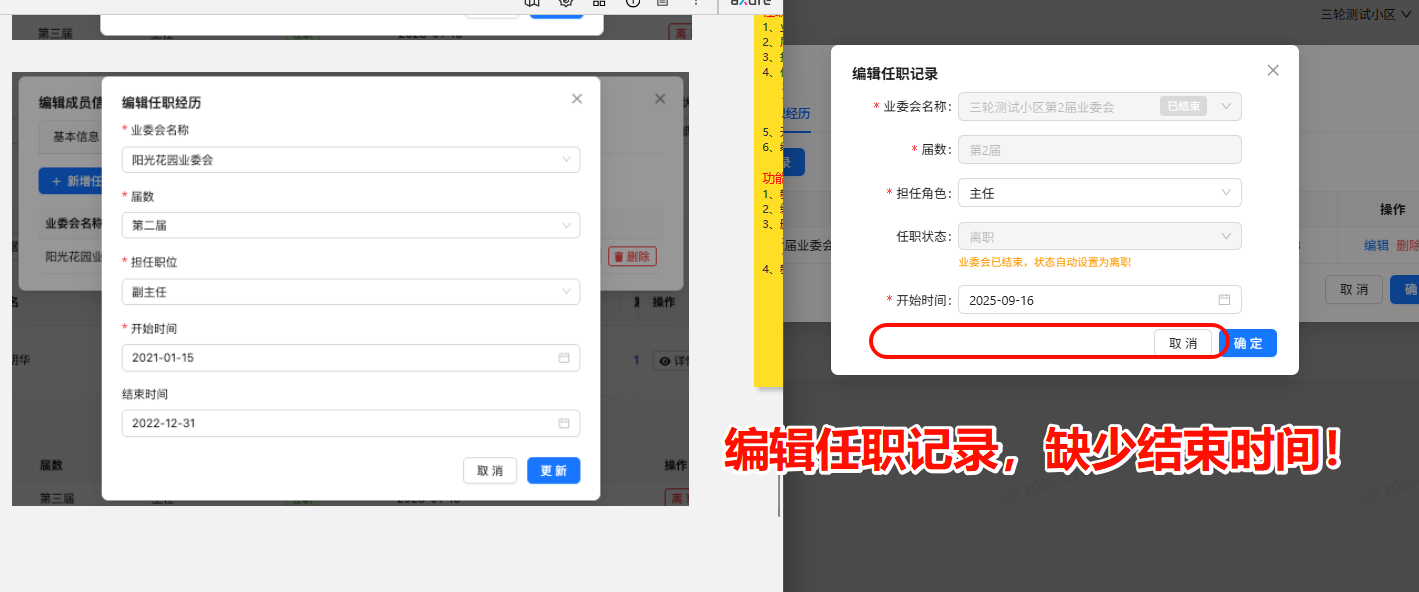The image size is (1419, 592).
Task: Open the three-dot more options icon
Action: (x=697, y=4)
